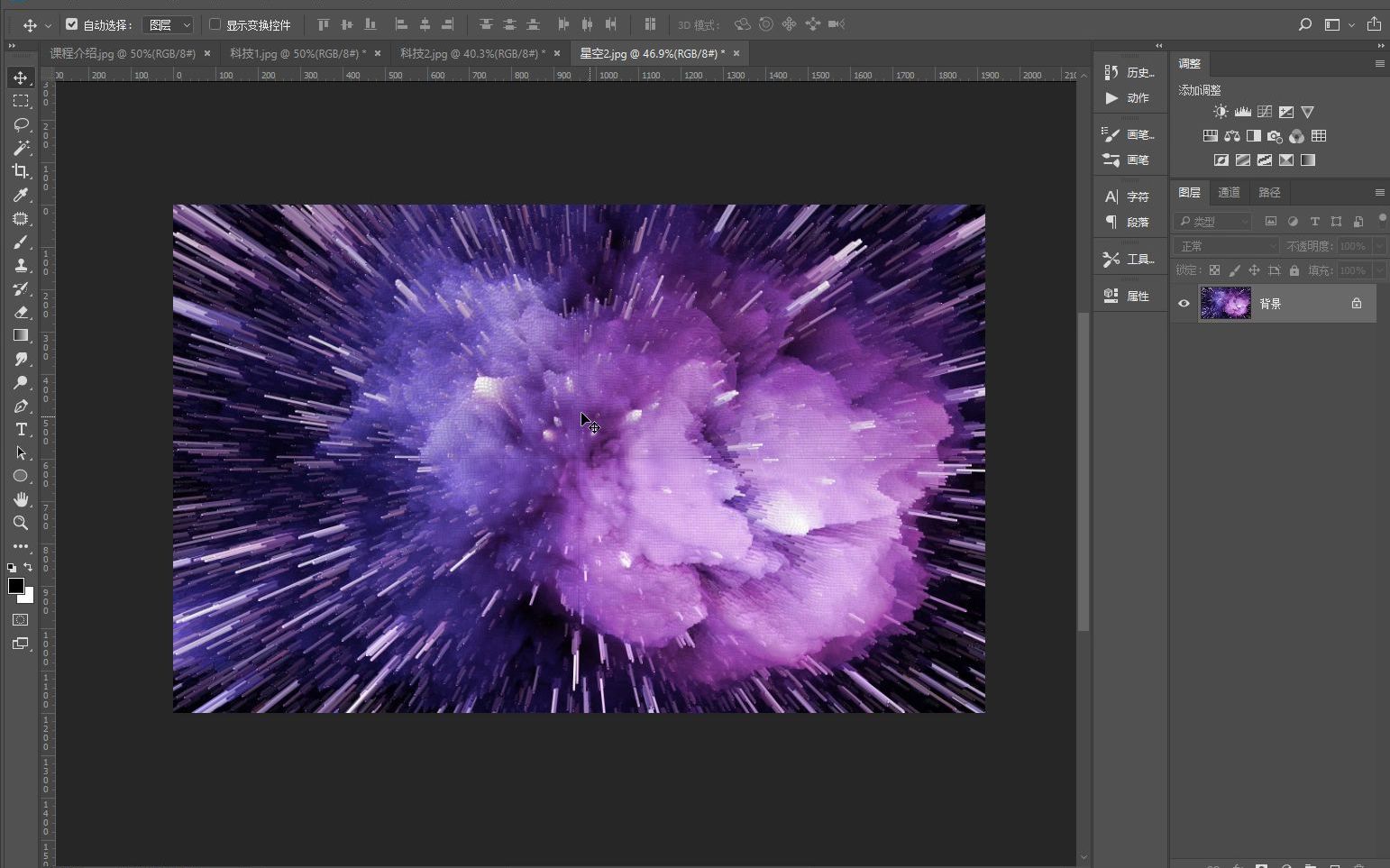Viewport: 1390px width, 868px height.
Task: Add a Brightness/Contrast adjustment
Action: pos(1221,112)
